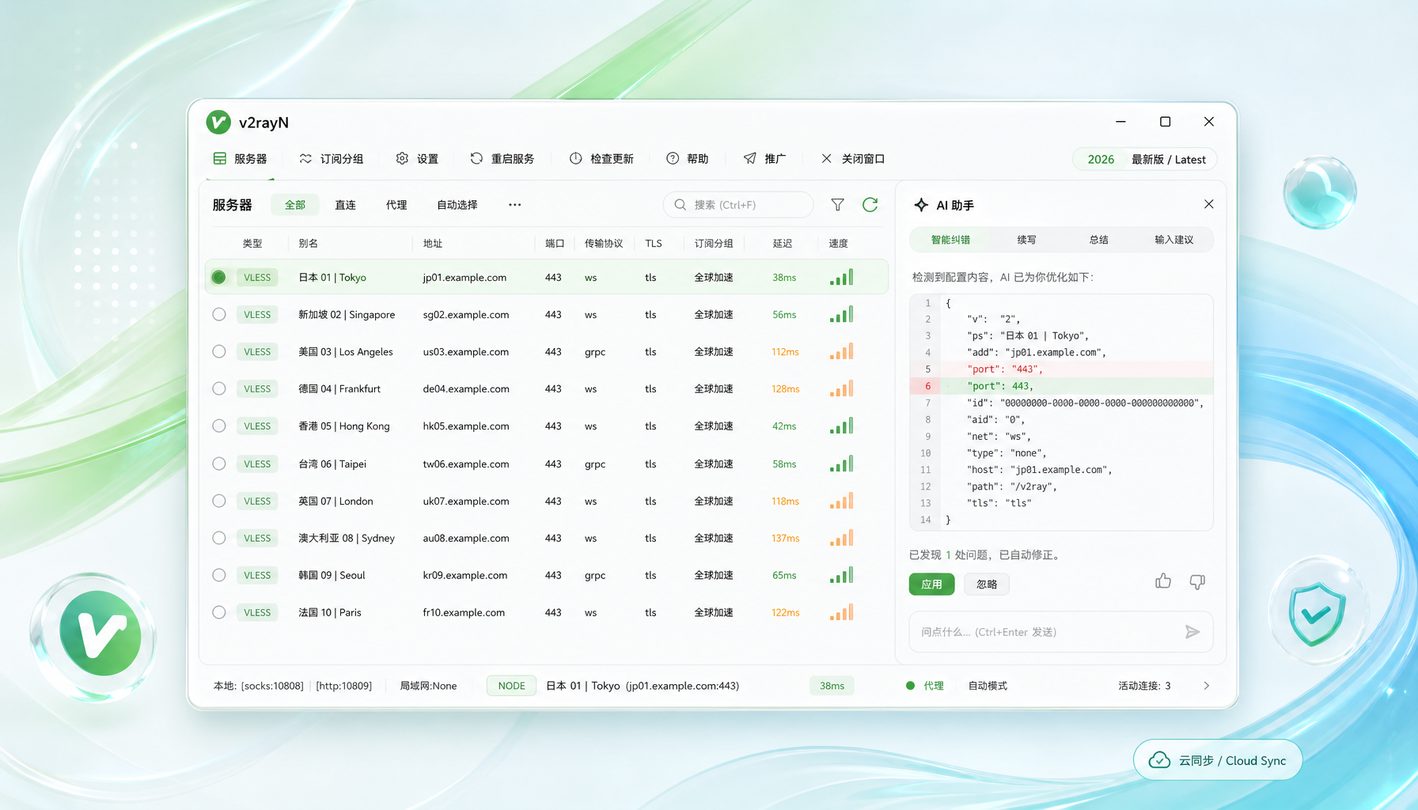Click the 云同步 / Cloud Sync button

(1218, 760)
